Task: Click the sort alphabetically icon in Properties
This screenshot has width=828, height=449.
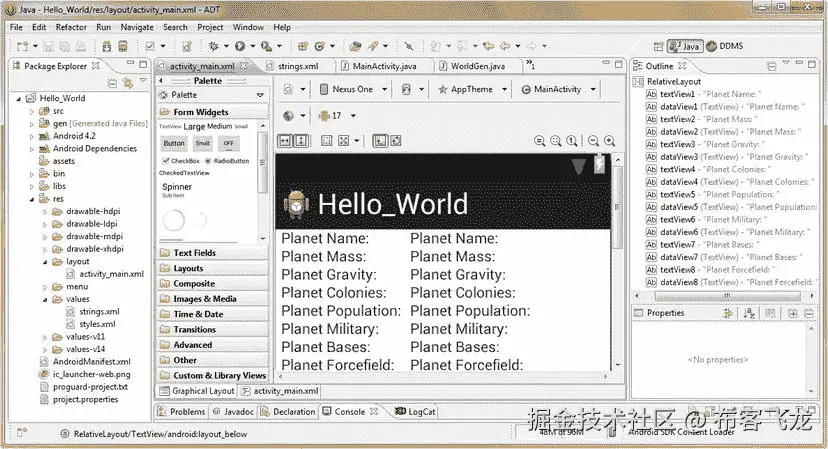Action: point(749,313)
